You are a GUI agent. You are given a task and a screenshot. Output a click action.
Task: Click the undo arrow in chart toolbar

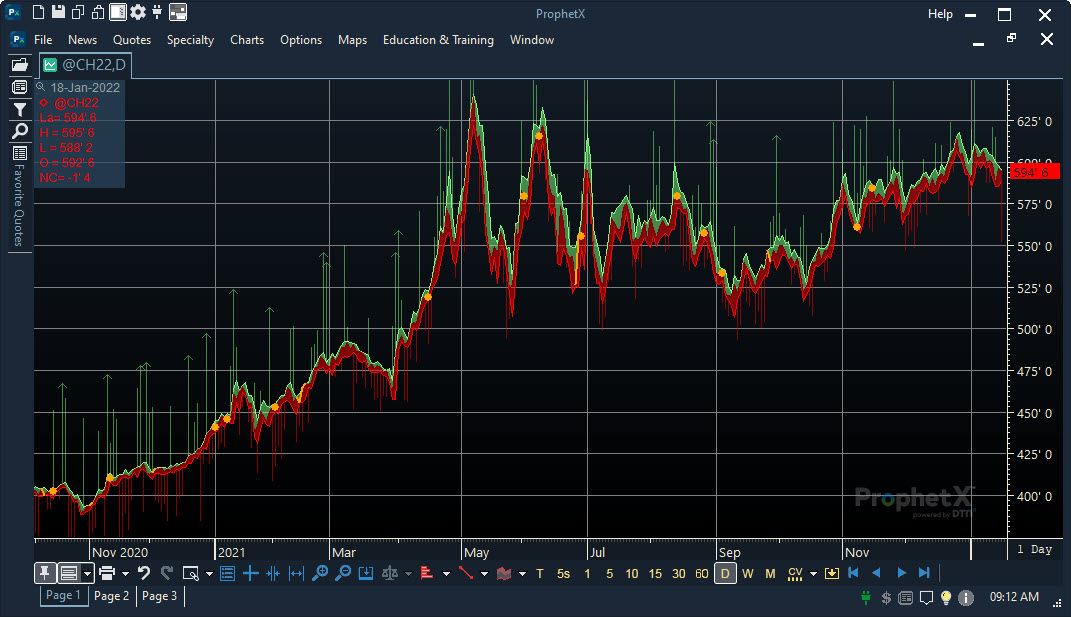143,573
